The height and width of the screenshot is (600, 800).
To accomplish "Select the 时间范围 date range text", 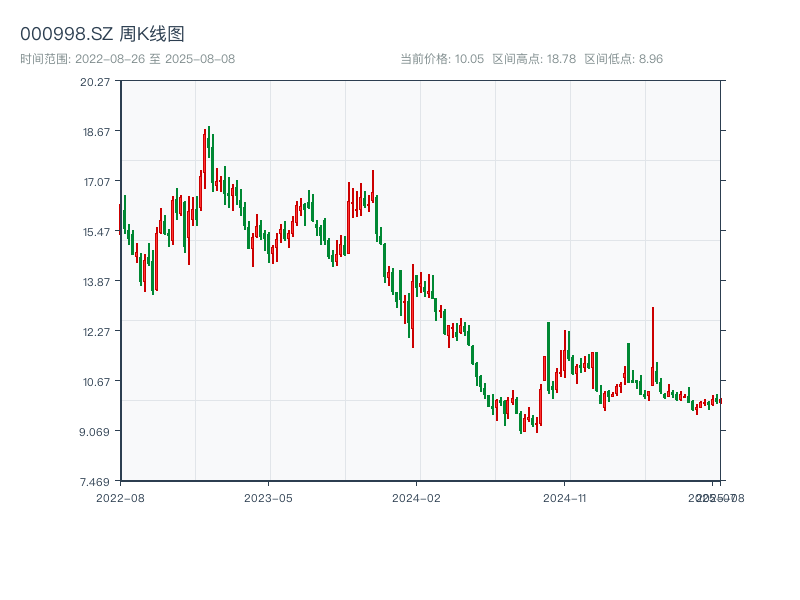I will 128,59.
